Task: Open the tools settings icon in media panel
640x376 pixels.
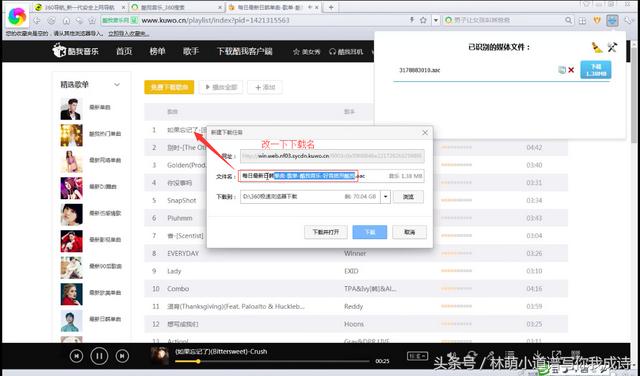Action: point(612,47)
